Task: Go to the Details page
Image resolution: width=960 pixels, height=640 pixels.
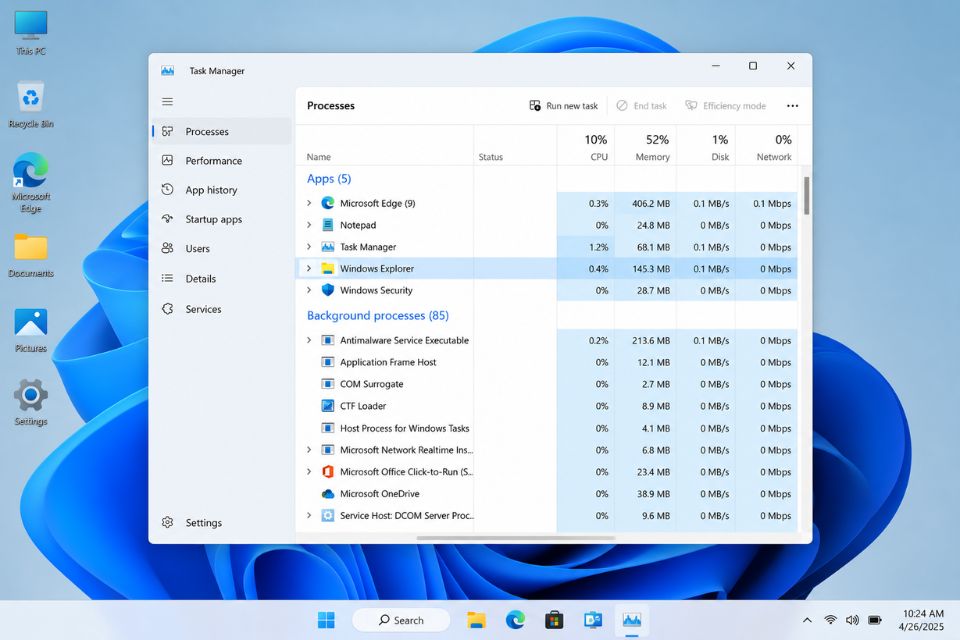Action: (x=222, y=279)
